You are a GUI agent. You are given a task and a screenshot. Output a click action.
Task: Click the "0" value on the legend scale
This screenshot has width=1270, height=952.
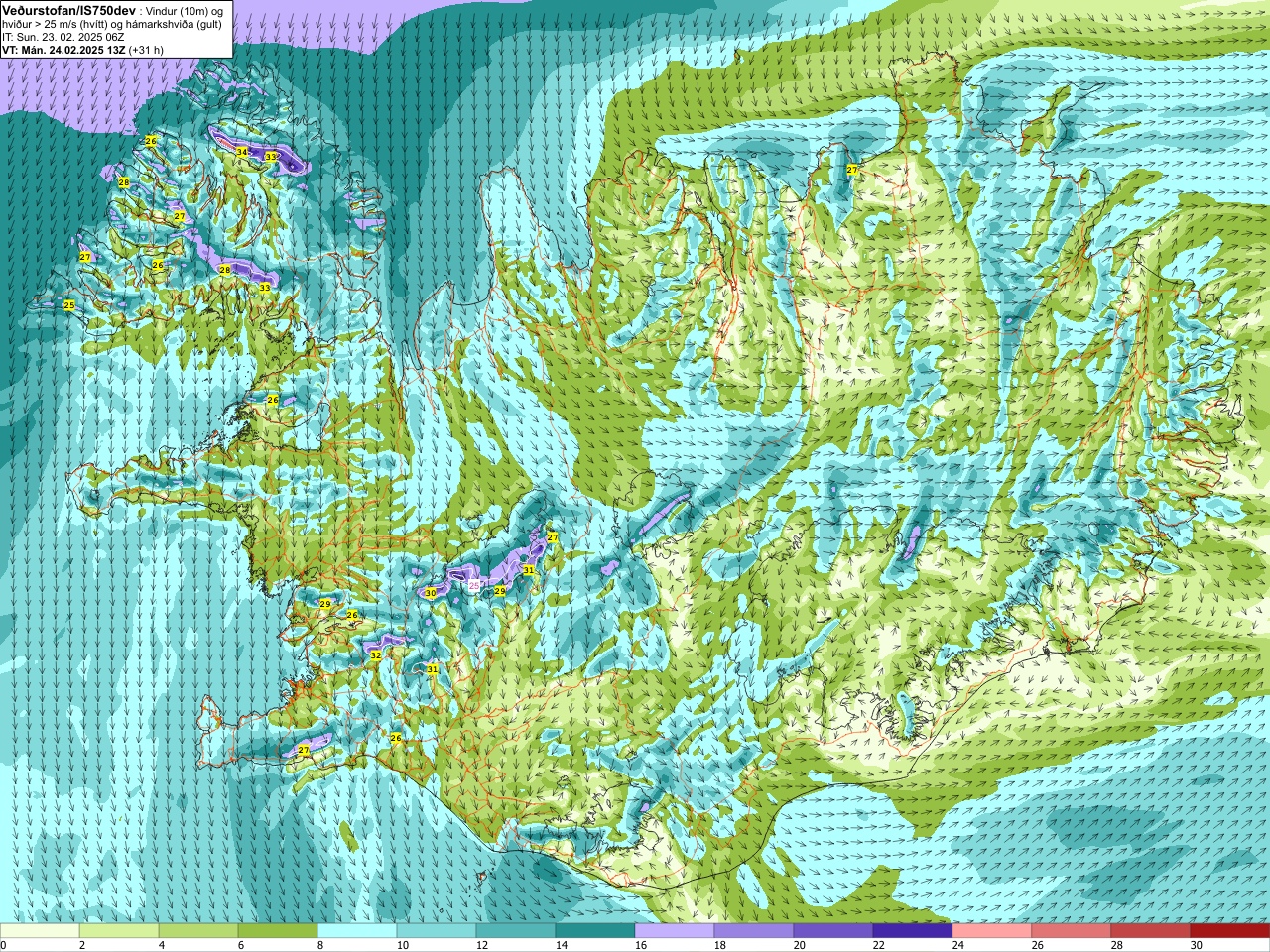click(x=4, y=945)
